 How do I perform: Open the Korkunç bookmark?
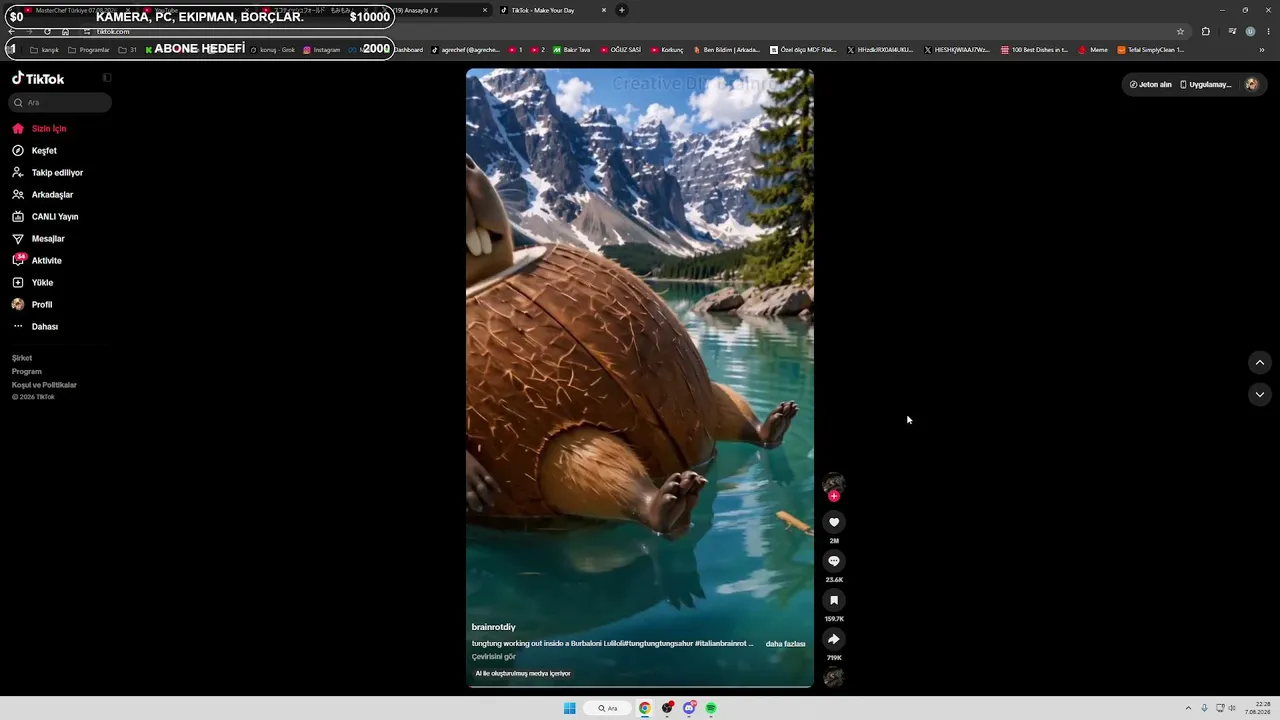pos(667,50)
